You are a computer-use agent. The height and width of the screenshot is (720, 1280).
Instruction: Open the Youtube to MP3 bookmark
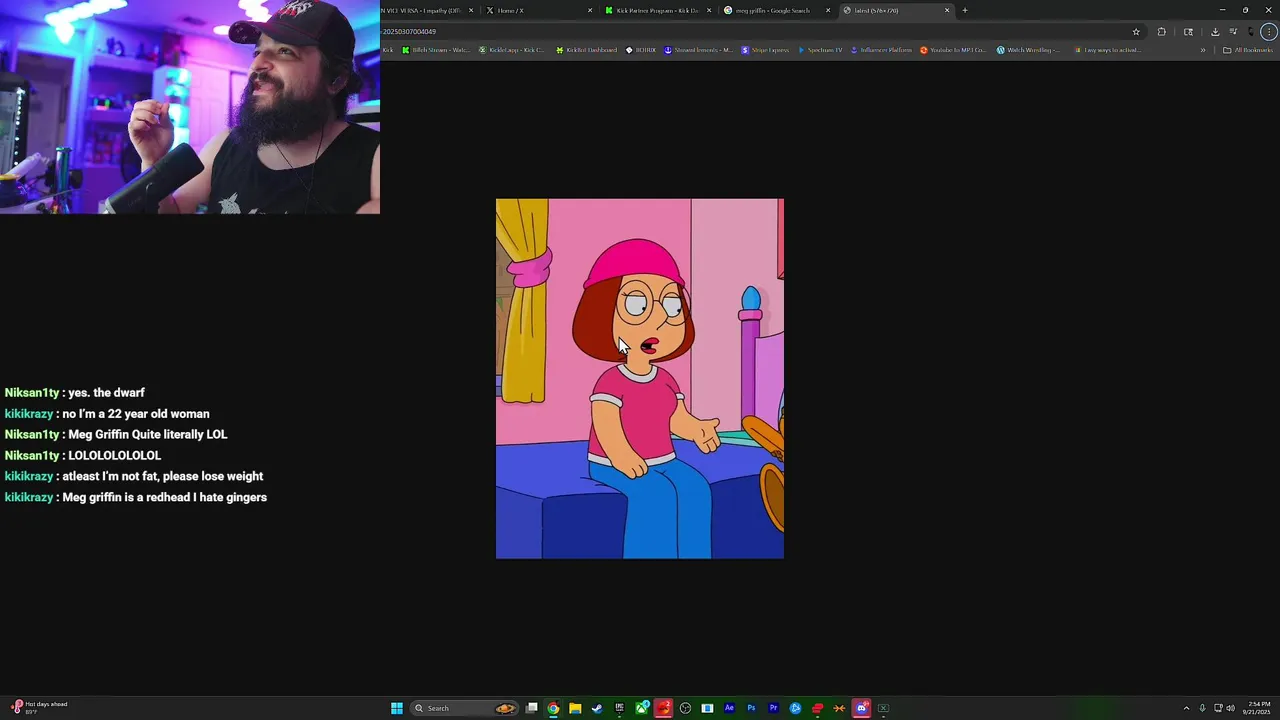click(953, 50)
